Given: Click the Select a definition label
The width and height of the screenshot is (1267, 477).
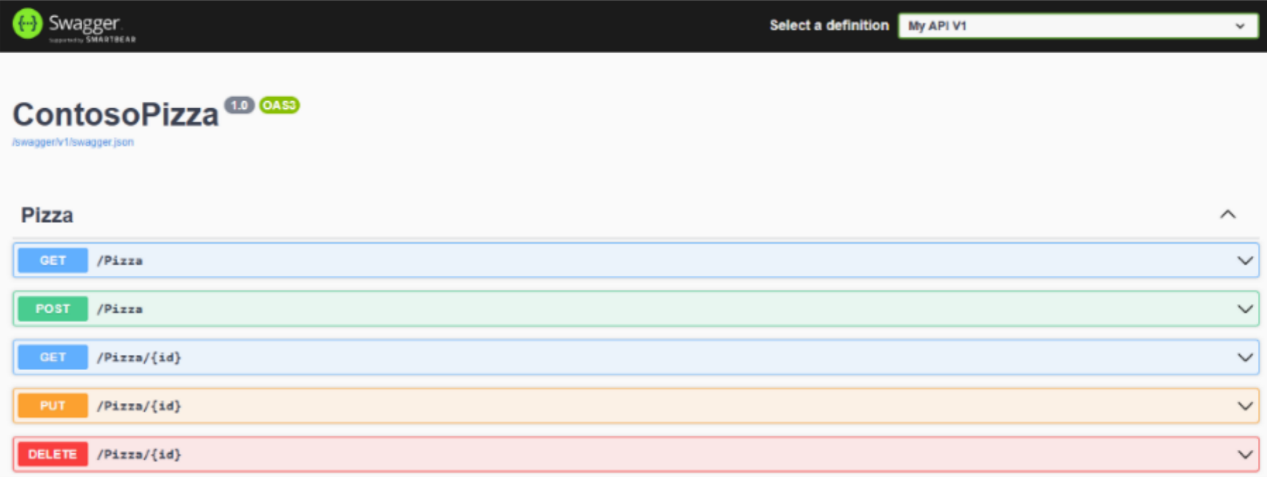Looking at the screenshot, I should [829, 26].
